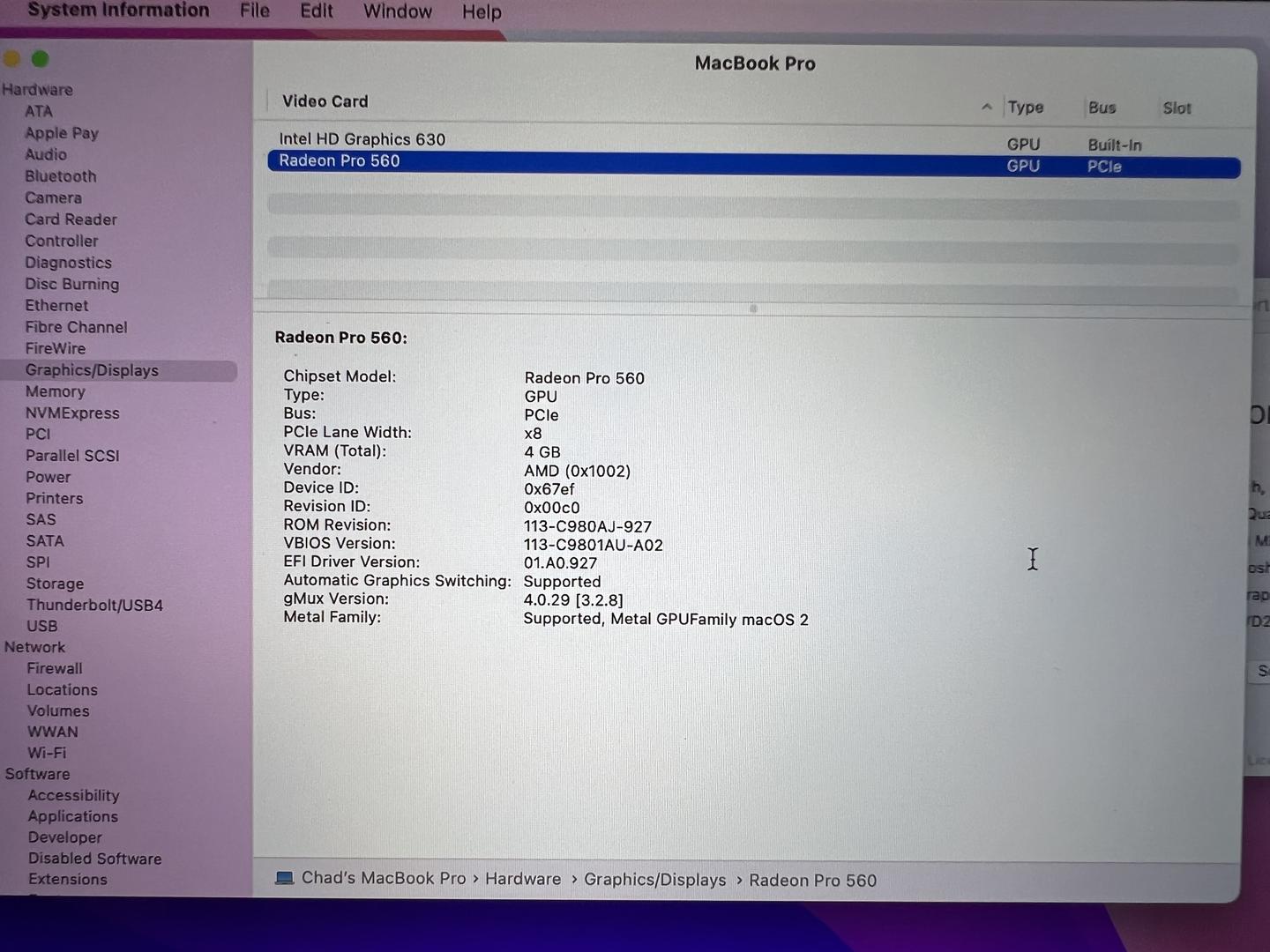
Task: Select Accessibility in the sidebar
Action: point(73,795)
